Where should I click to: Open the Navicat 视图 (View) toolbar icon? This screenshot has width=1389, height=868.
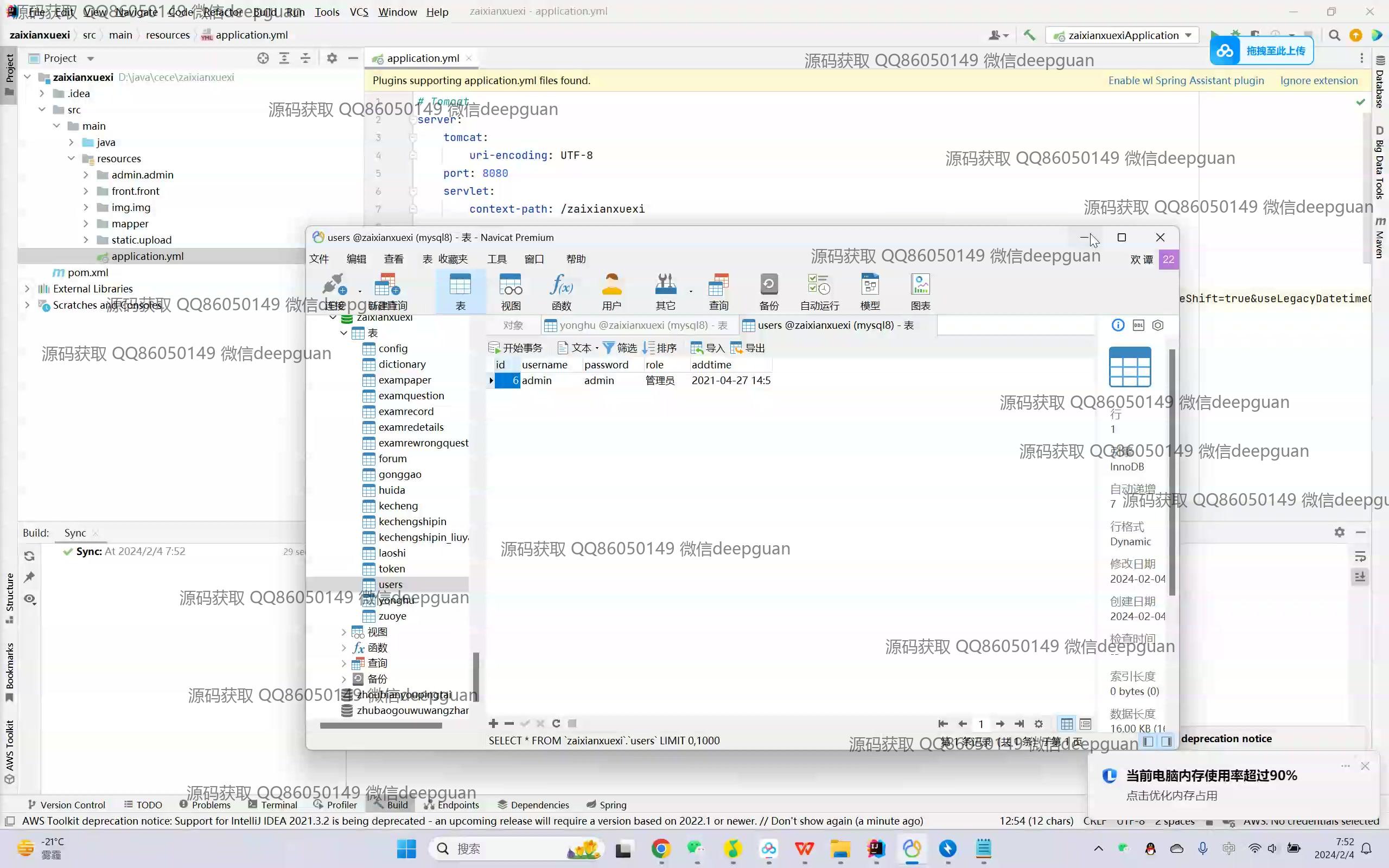click(x=511, y=292)
